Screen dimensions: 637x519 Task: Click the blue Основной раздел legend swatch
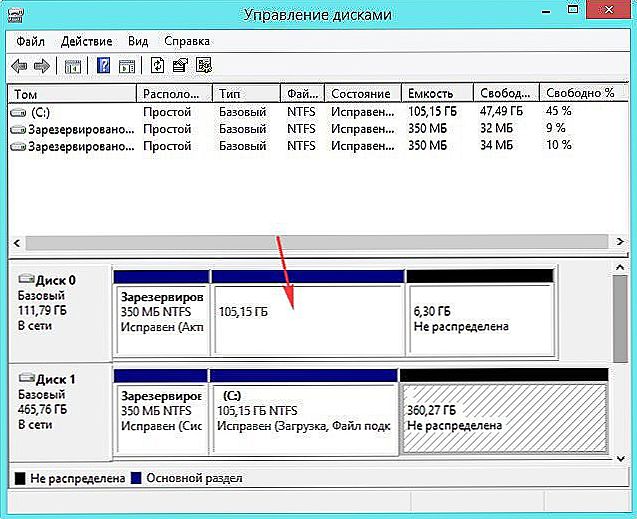[x=136, y=478]
